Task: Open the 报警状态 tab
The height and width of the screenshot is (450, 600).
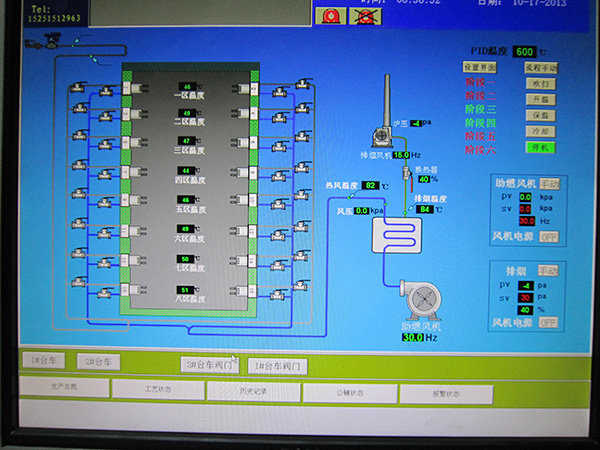Action: pyautogui.click(x=445, y=394)
